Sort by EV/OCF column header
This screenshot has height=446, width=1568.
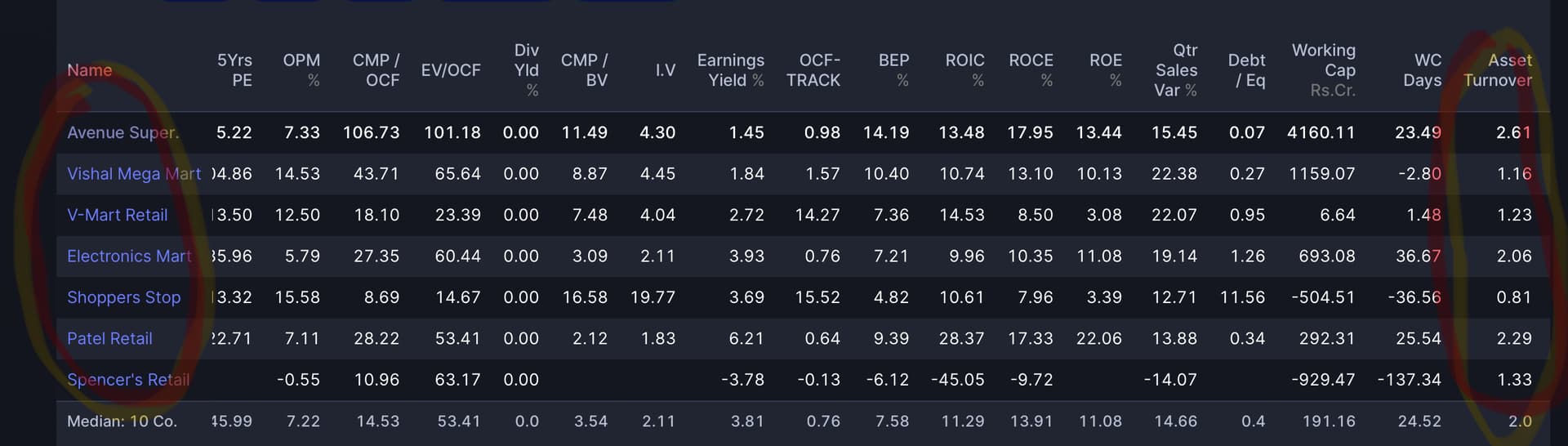451,70
